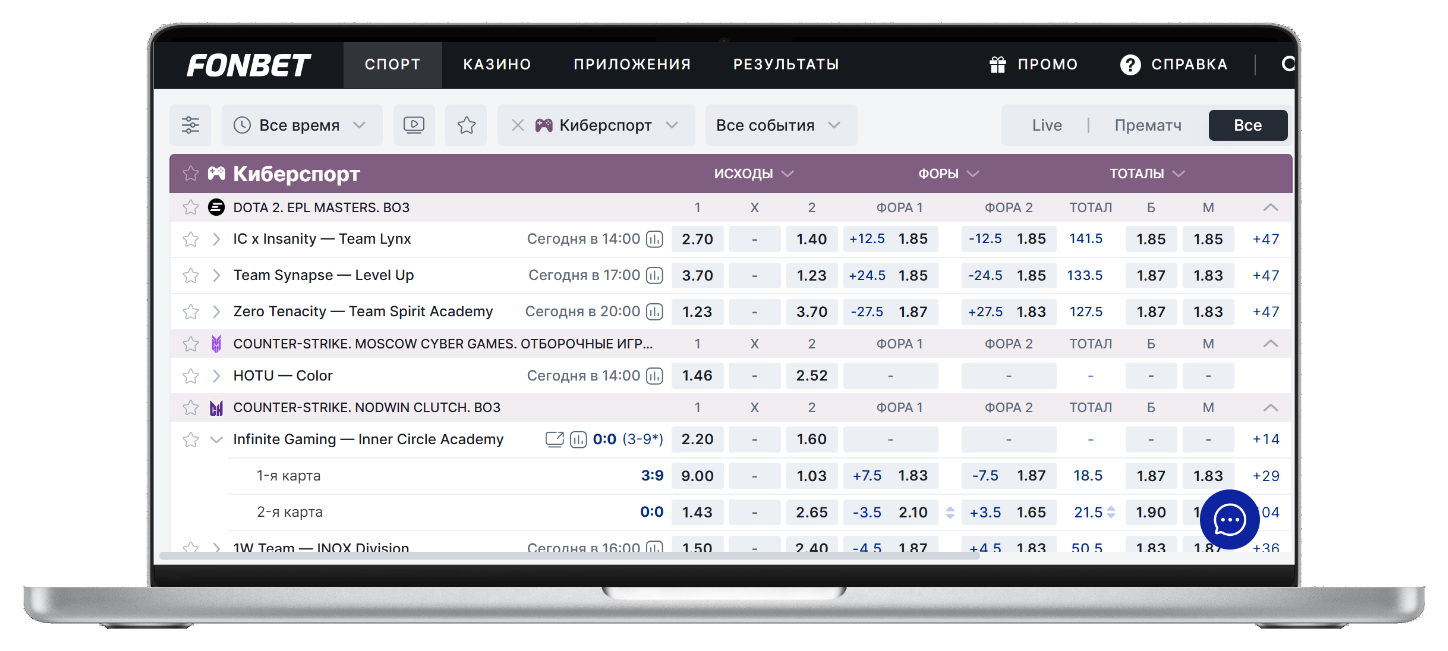Click the FONBET logo

(249, 65)
